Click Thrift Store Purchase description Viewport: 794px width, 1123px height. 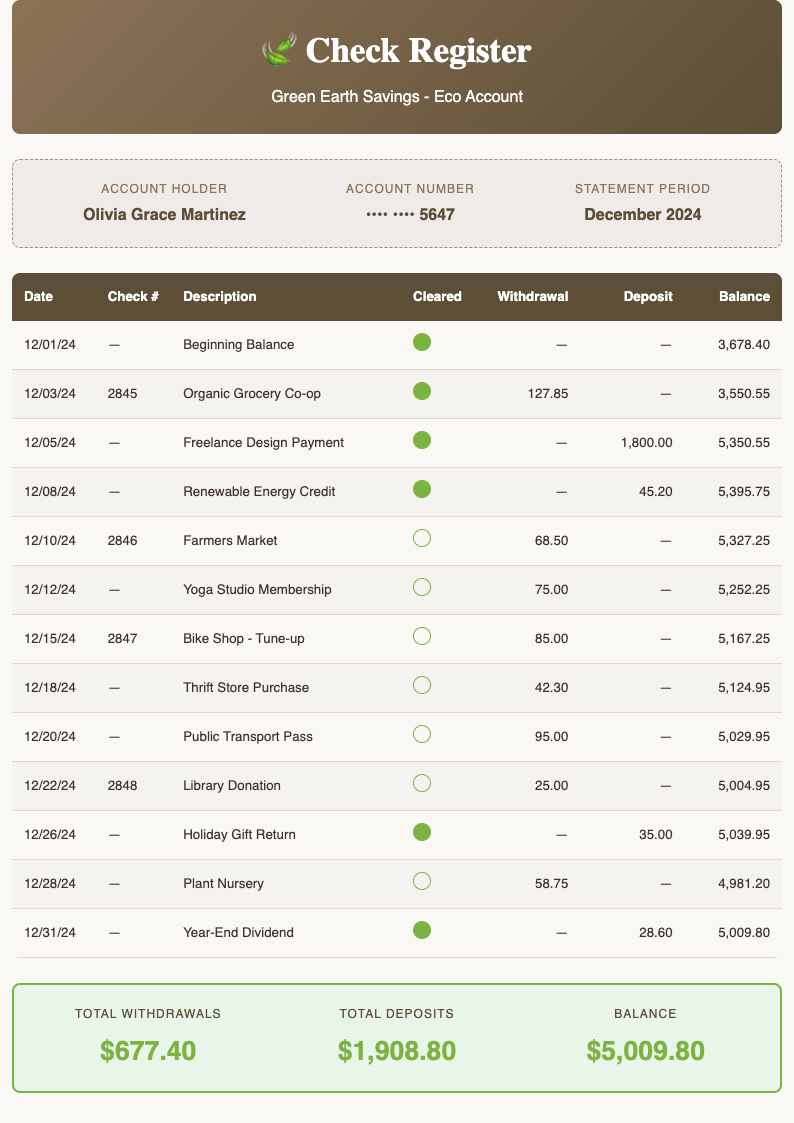tap(246, 688)
